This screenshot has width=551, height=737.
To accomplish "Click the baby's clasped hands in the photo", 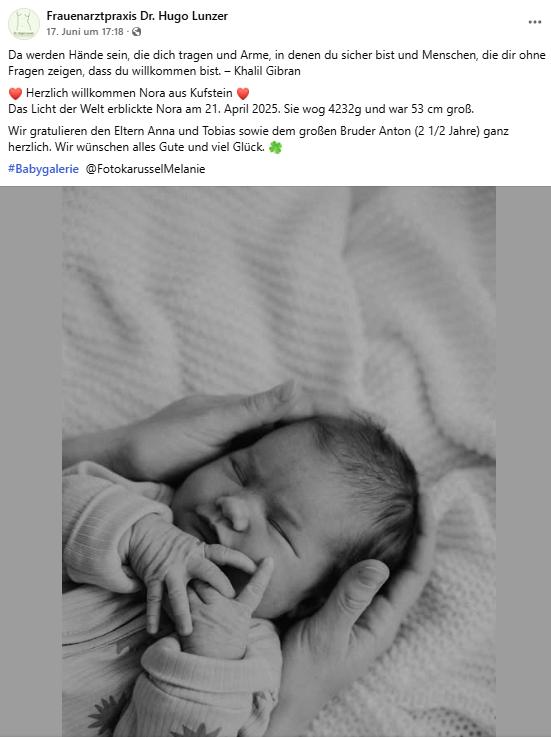I will 197,588.
